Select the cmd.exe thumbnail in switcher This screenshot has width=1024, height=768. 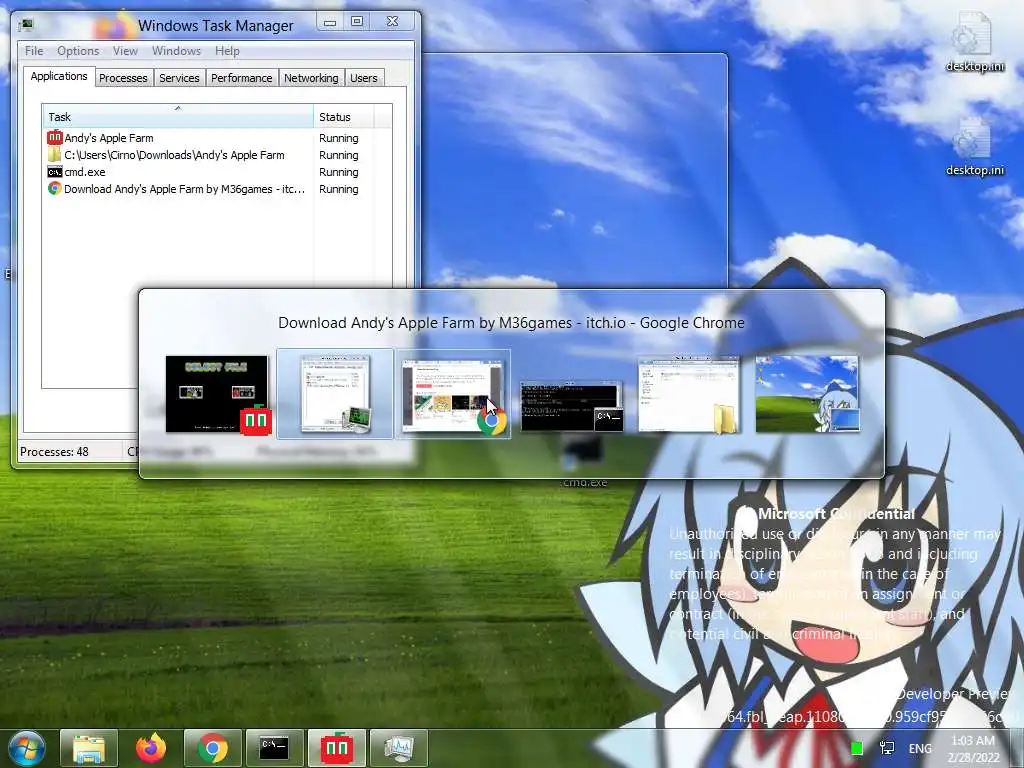(x=571, y=406)
